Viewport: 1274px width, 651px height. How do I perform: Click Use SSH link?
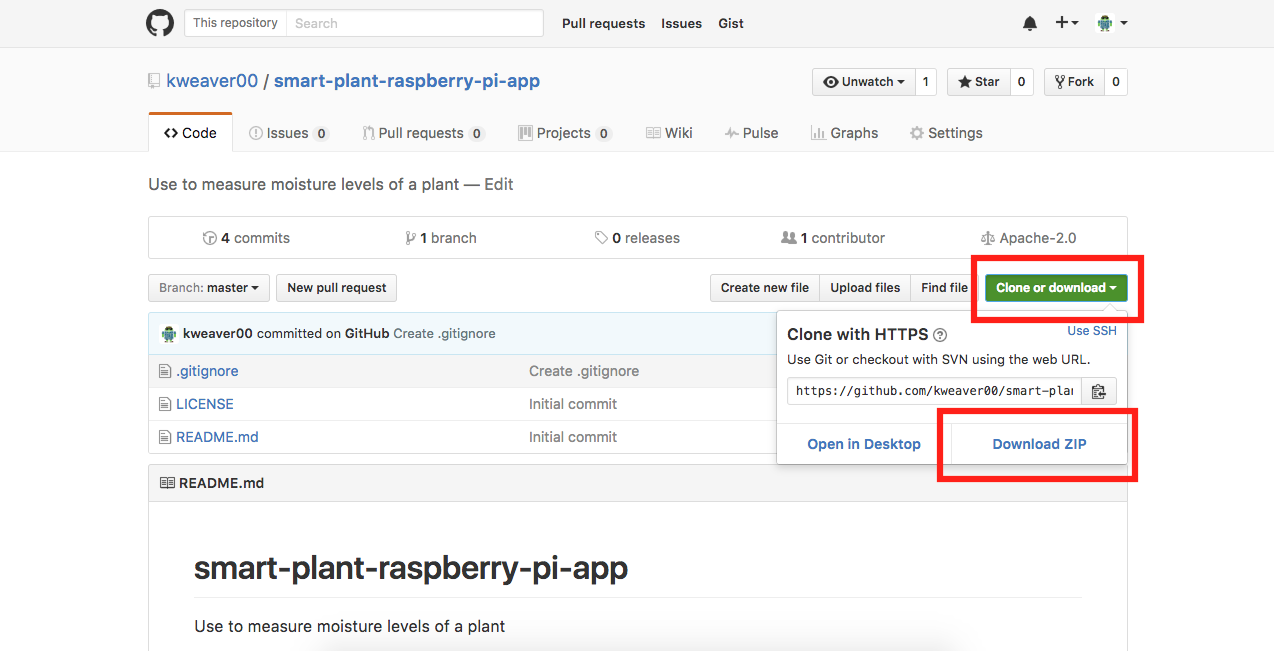(x=1092, y=331)
